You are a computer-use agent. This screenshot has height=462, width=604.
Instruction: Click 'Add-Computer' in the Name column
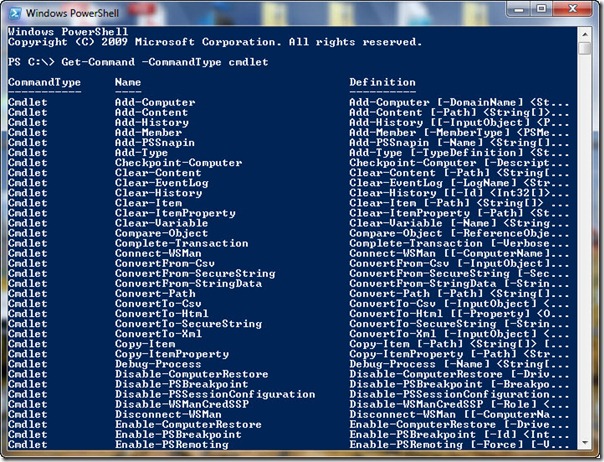coord(155,102)
